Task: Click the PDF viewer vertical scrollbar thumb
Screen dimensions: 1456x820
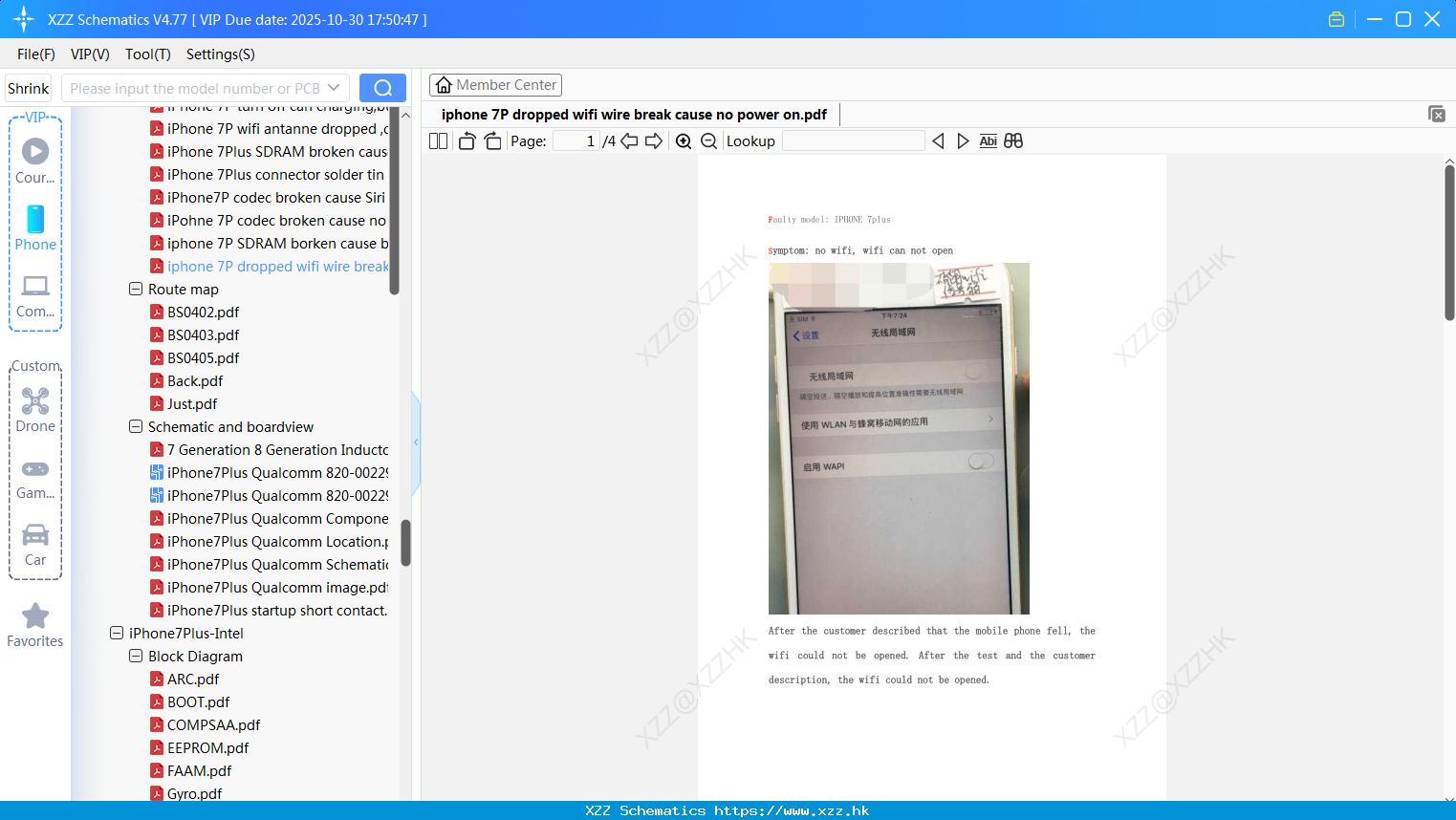Action: click(x=1449, y=243)
